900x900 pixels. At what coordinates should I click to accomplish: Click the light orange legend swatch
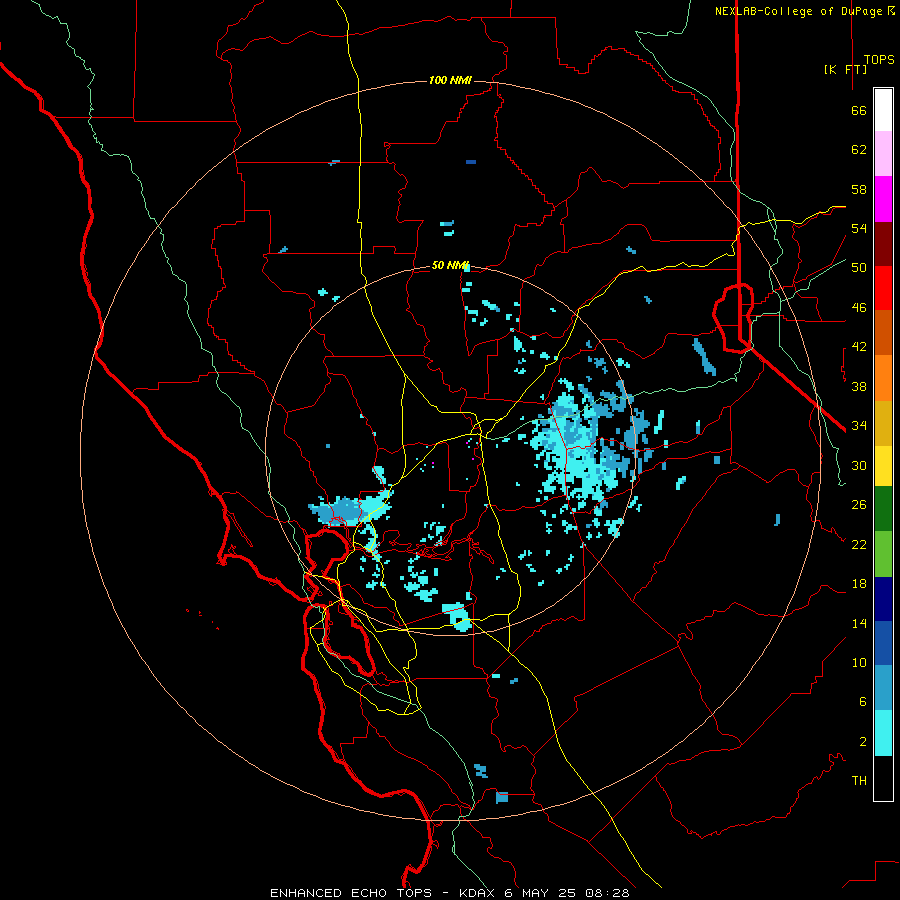[883, 378]
